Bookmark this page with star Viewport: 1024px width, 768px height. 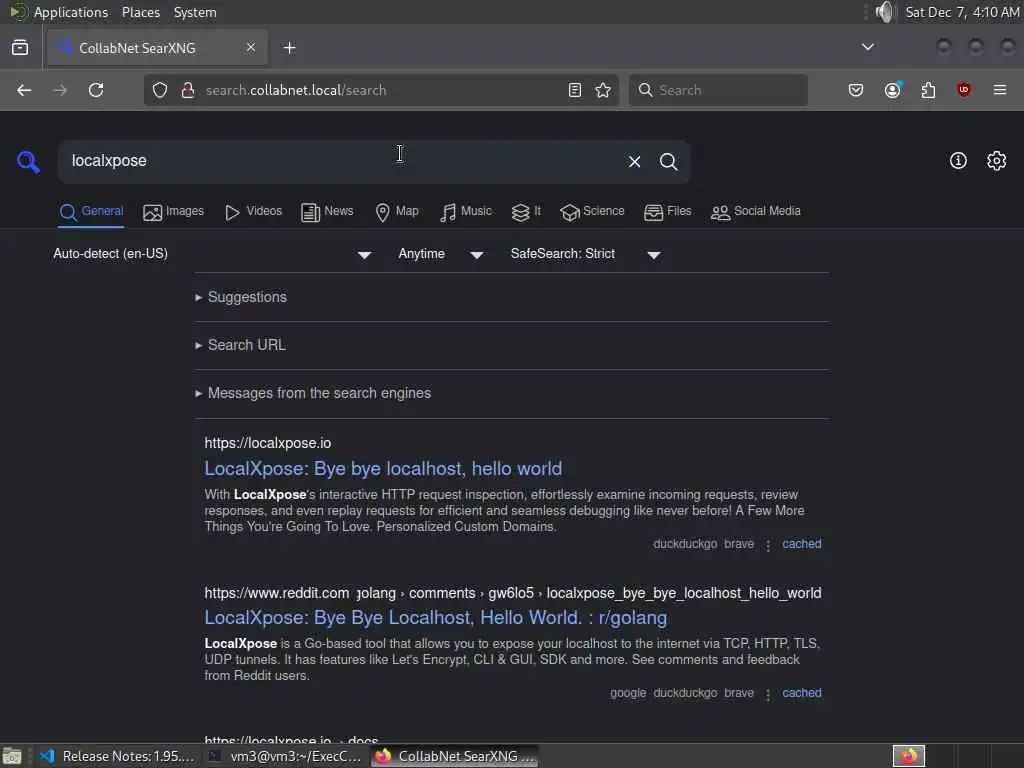coord(603,90)
